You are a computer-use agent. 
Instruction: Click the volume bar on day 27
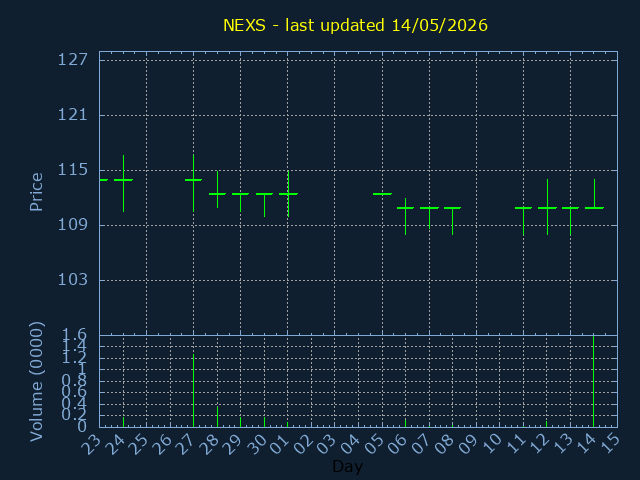click(193, 391)
